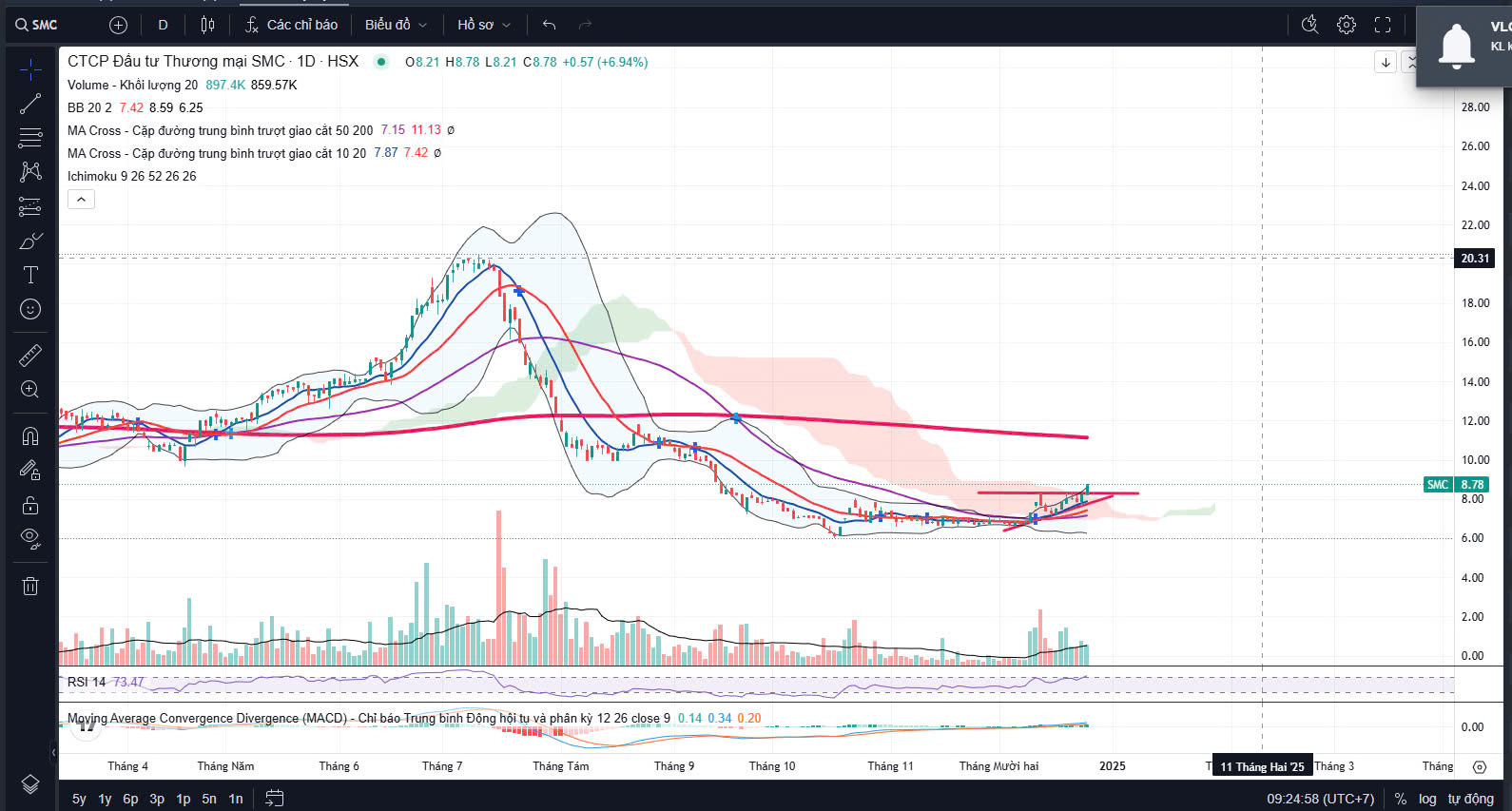Expand the Biểu đồ dropdown
This screenshot has width=1512, height=811.
pos(396,25)
